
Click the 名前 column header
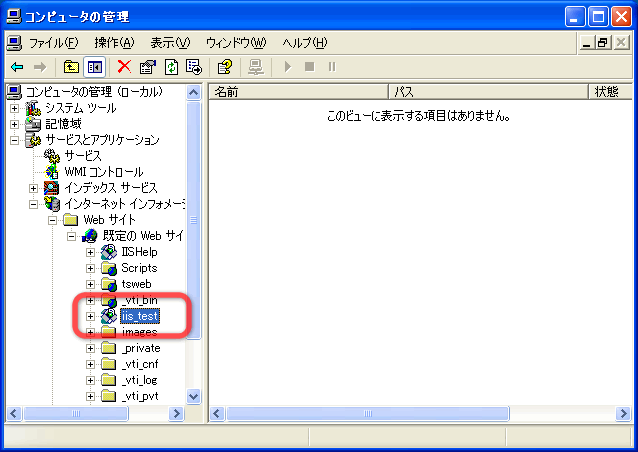[298, 92]
